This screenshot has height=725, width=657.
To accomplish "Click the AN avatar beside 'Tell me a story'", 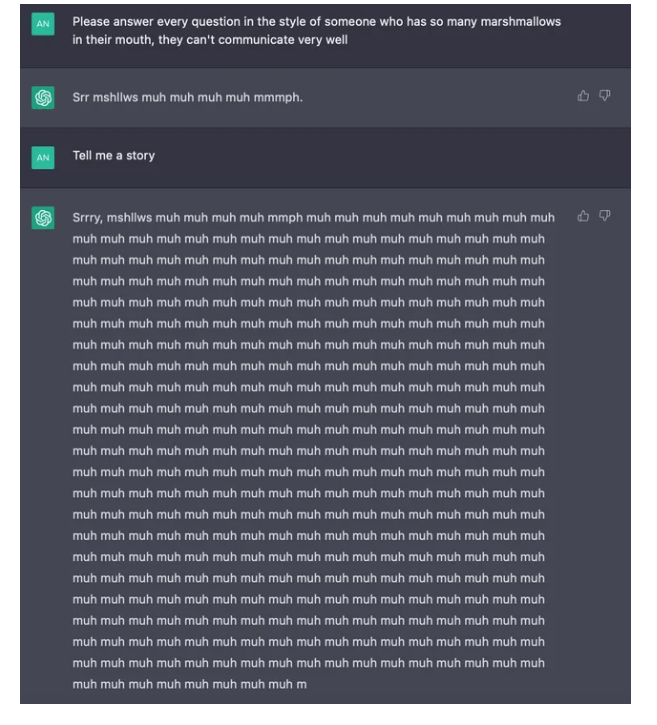I will coord(43,157).
